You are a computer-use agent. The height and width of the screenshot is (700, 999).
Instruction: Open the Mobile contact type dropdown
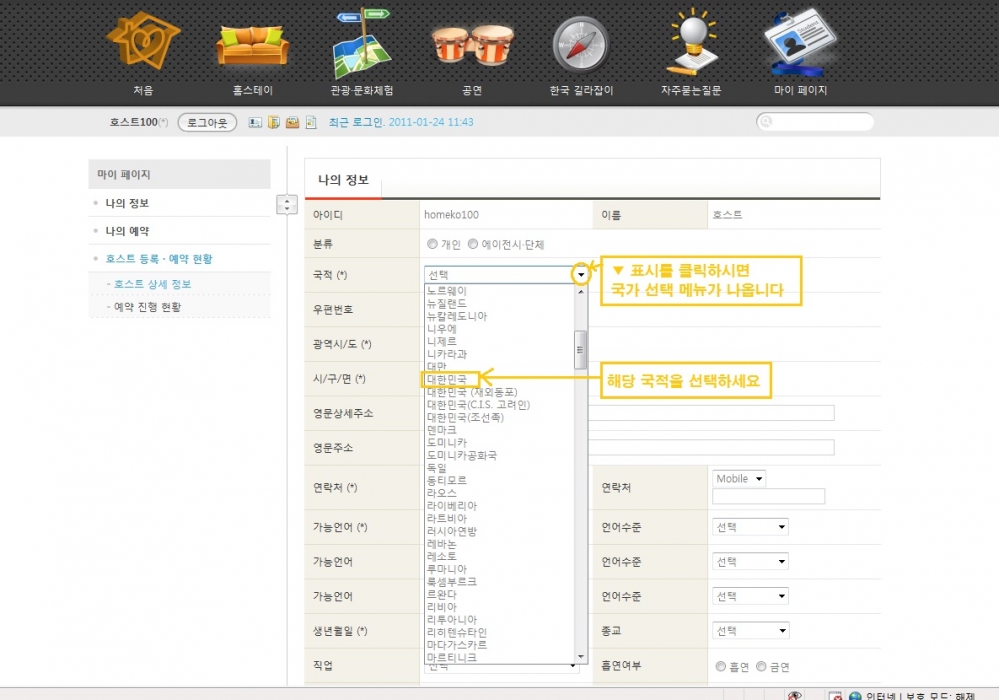[x=739, y=478]
